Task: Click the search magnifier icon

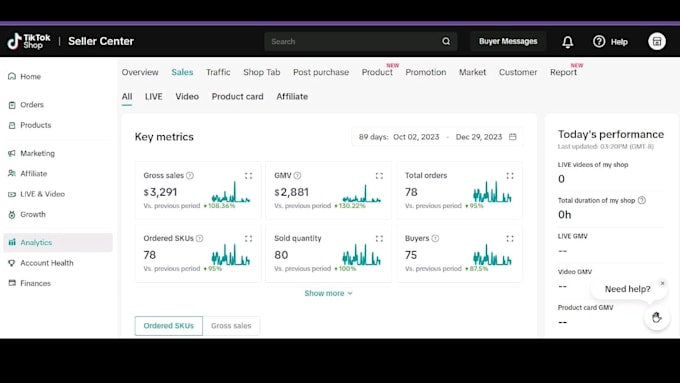Action: pyautogui.click(x=446, y=41)
